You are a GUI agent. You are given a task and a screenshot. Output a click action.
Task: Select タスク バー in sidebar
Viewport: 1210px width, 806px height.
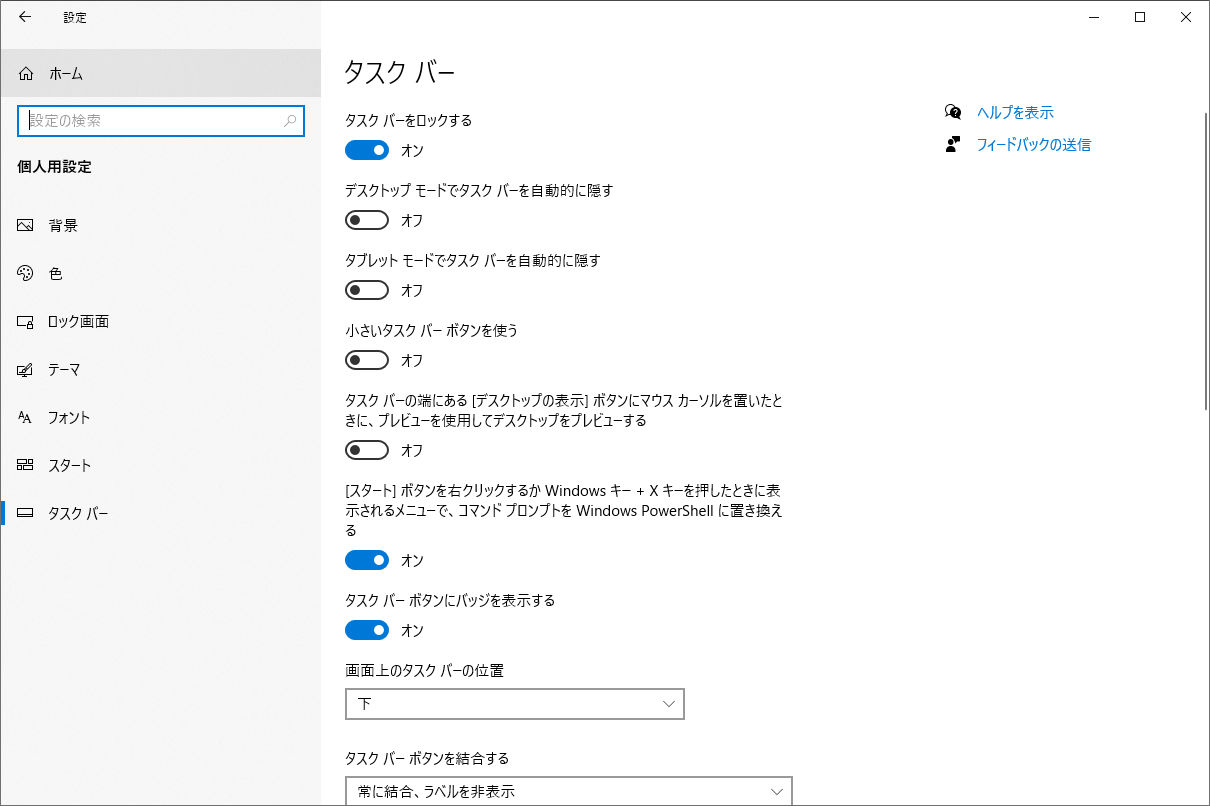pyautogui.click(x=160, y=514)
